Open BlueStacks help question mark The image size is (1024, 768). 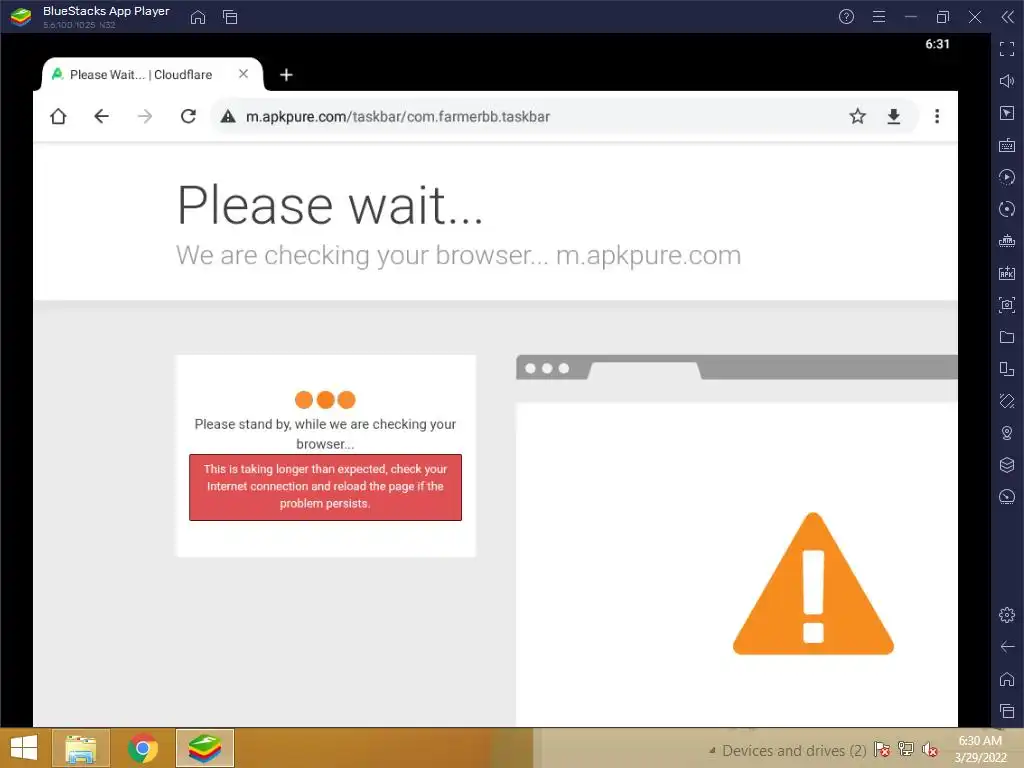(846, 17)
